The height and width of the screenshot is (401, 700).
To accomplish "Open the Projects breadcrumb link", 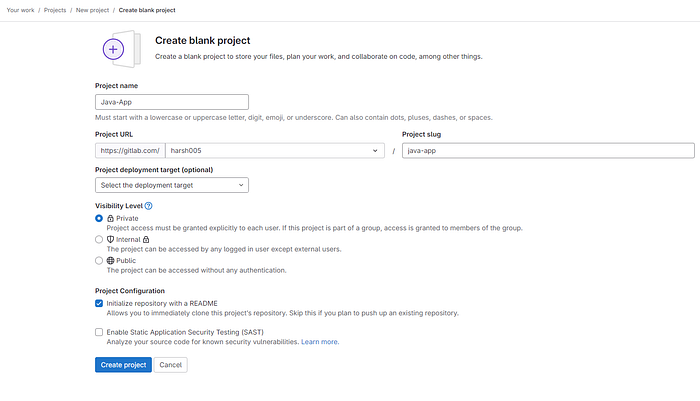I will click(x=55, y=10).
